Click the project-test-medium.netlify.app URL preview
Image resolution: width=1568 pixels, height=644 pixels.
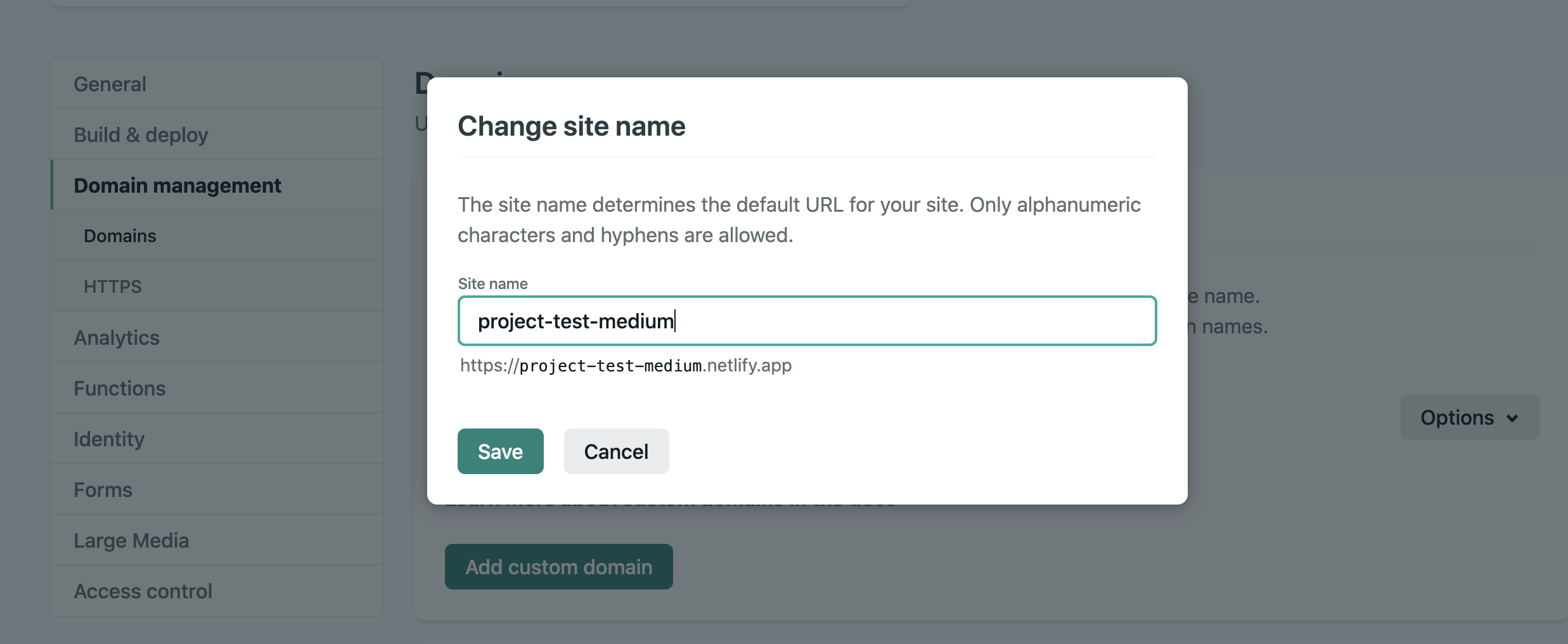point(626,366)
